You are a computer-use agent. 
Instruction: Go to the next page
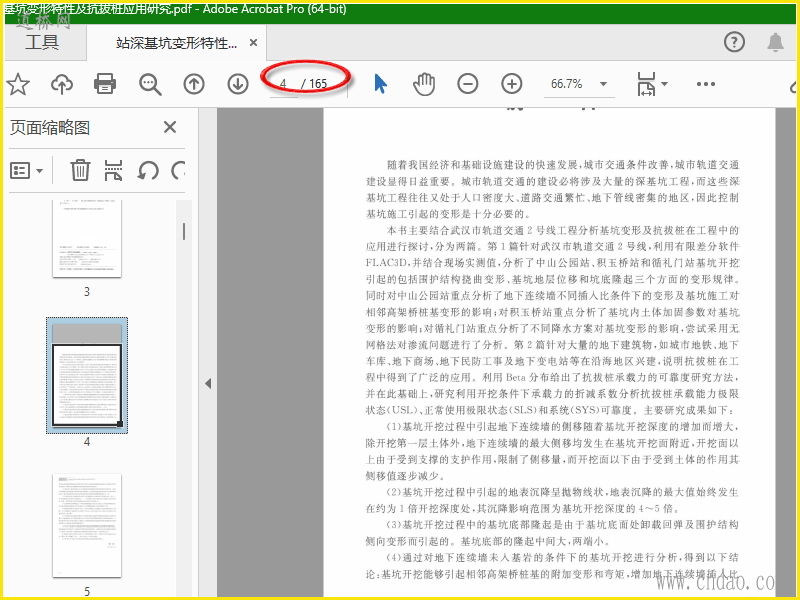point(238,84)
